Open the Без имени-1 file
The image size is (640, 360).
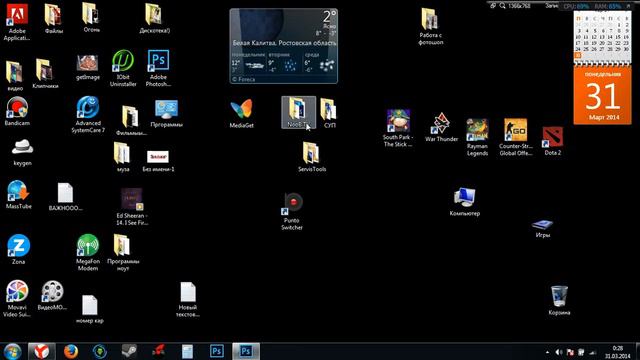click(158, 161)
